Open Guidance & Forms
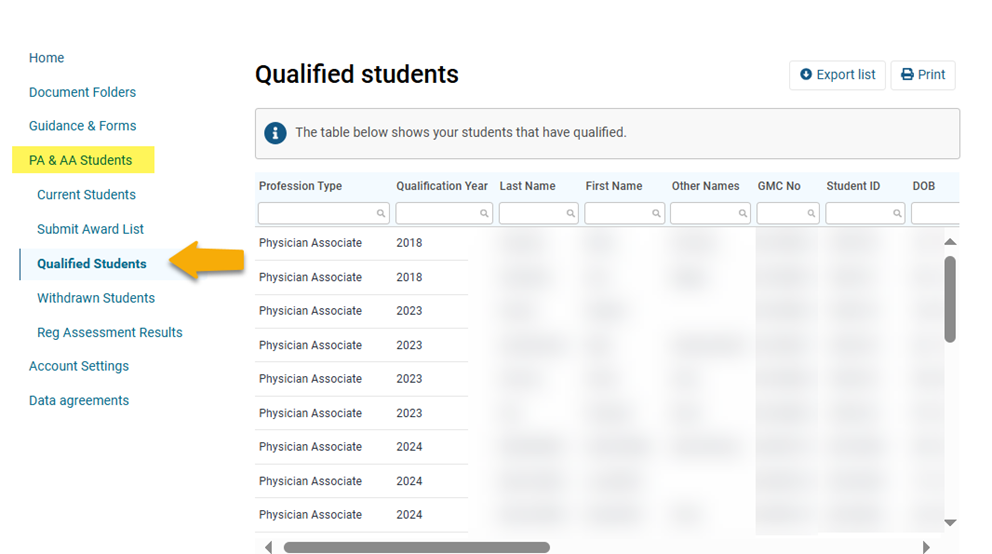 pyautogui.click(x=82, y=126)
